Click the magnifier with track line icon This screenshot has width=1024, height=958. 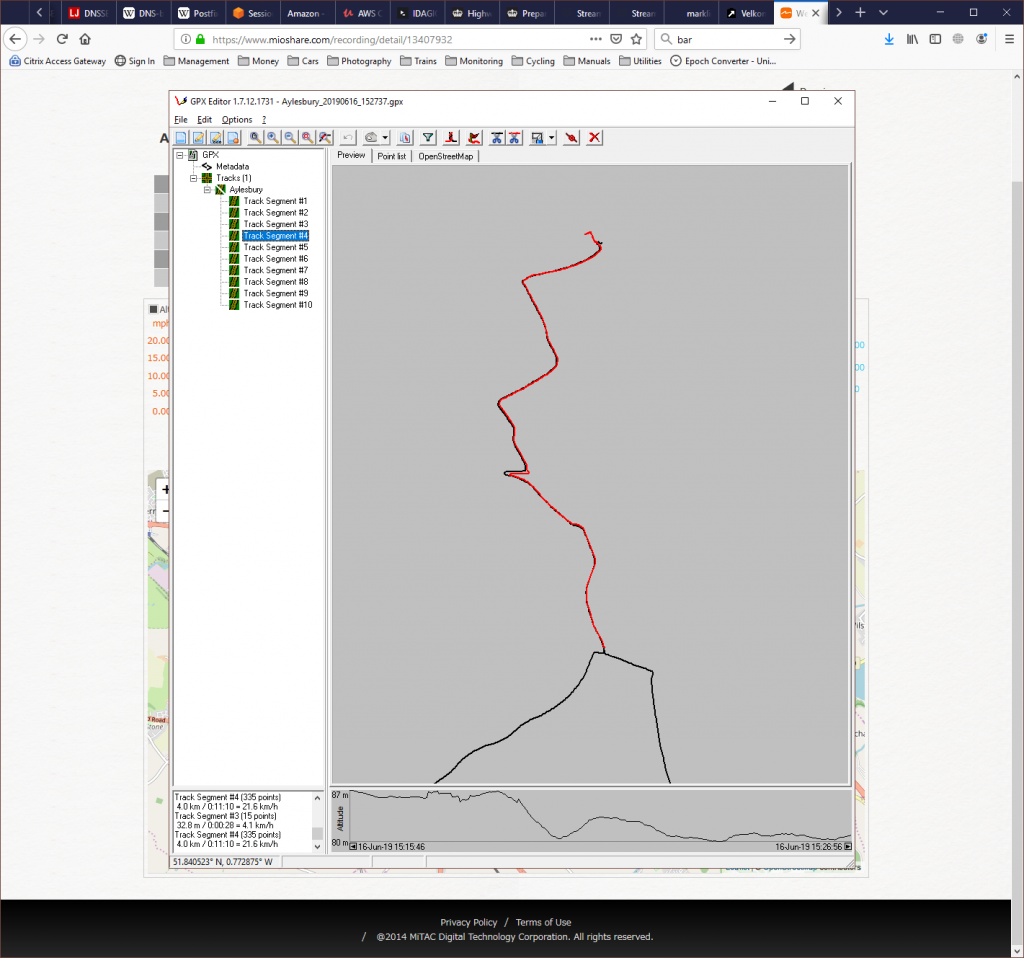tap(325, 138)
